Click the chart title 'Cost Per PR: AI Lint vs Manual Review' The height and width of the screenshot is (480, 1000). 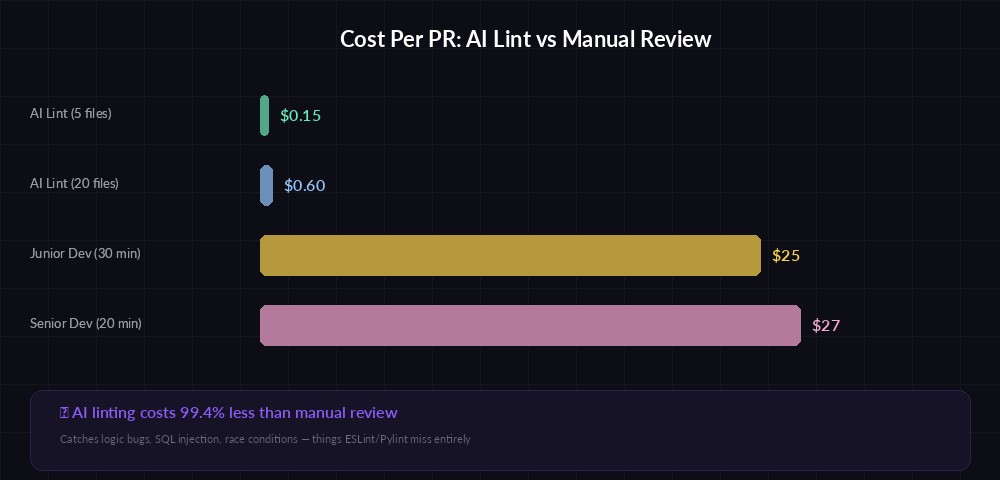(x=525, y=39)
